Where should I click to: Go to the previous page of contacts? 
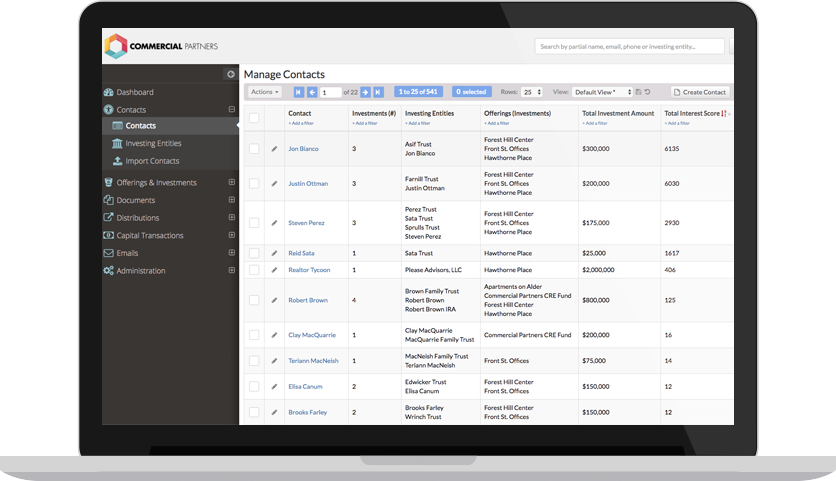click(x=312, y=92)
